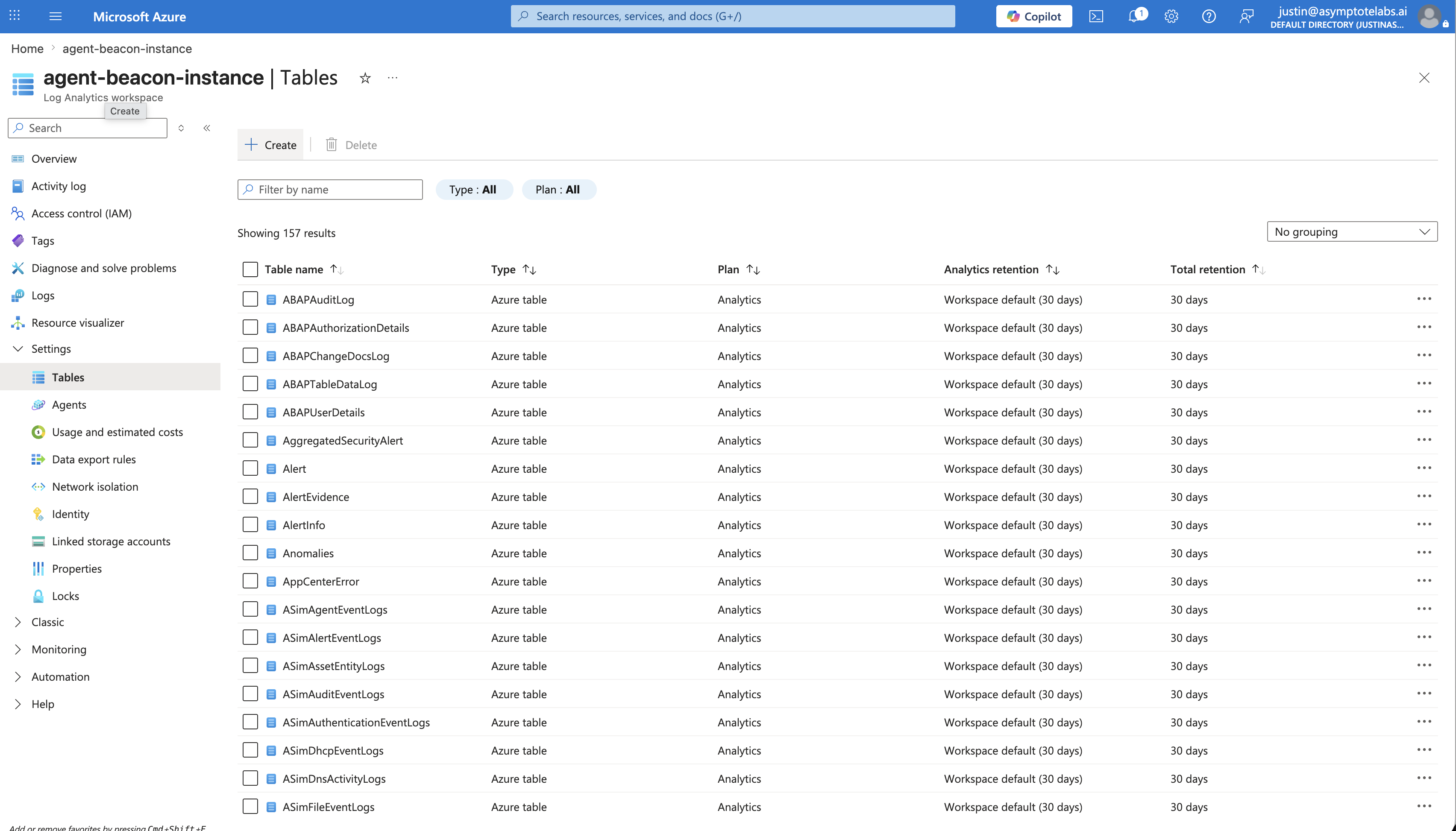Viewport: 1456px width, 831px height.
Task: Check the ABAPChangeDocsLog row checkbox
Action: point(250,356)
